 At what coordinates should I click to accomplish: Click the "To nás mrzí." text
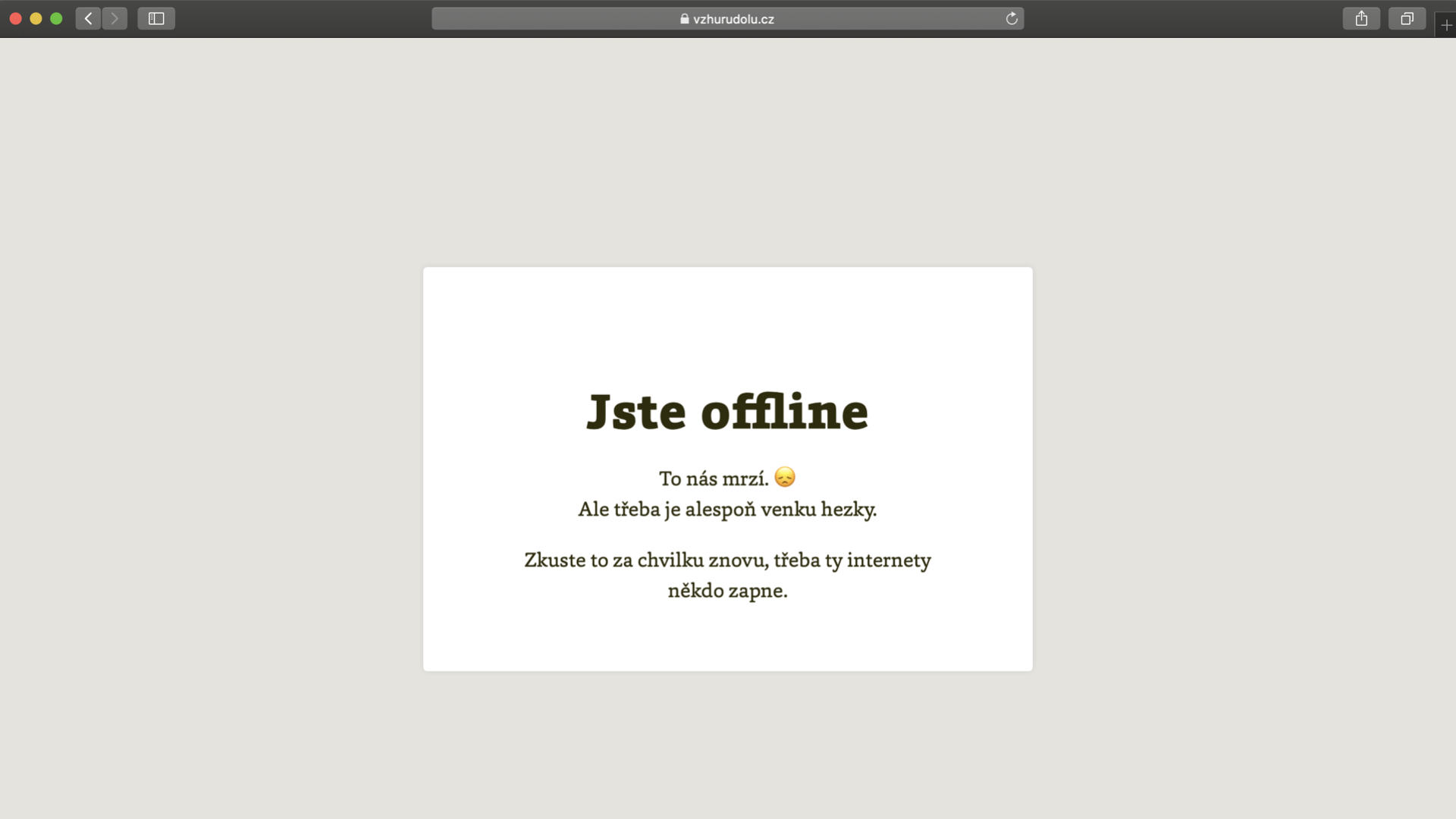click(x=713, y=479)
